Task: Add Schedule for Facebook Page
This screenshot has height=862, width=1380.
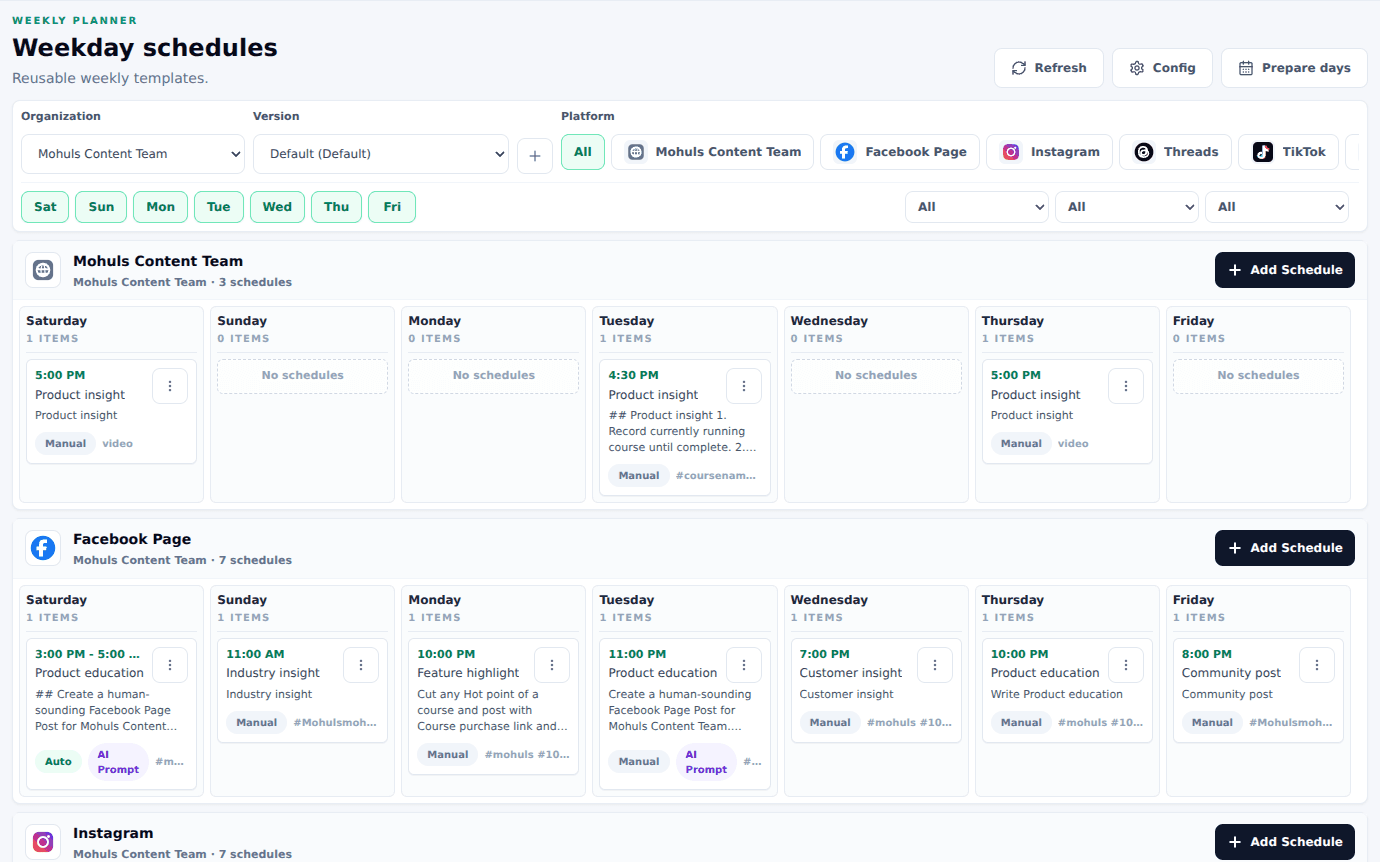Action: (x=1285, y=548)
